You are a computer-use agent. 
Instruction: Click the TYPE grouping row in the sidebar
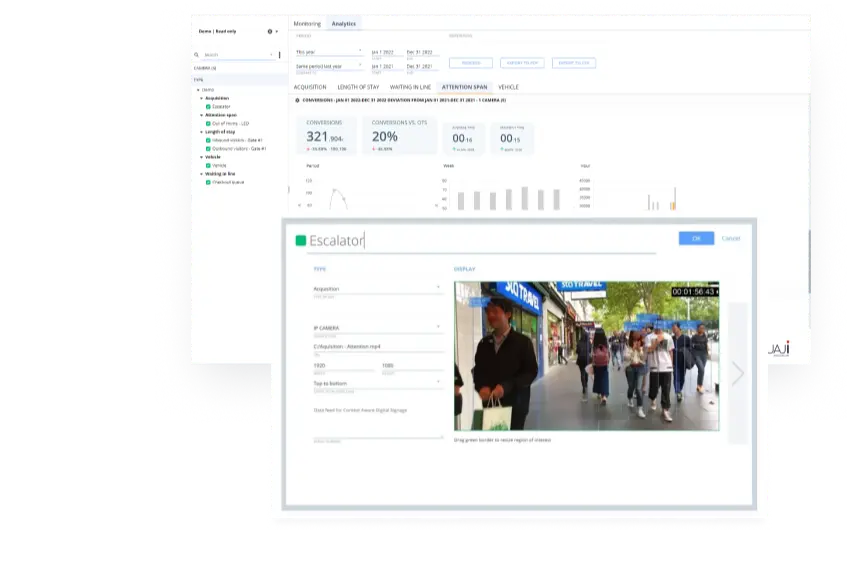click(239, 79)
